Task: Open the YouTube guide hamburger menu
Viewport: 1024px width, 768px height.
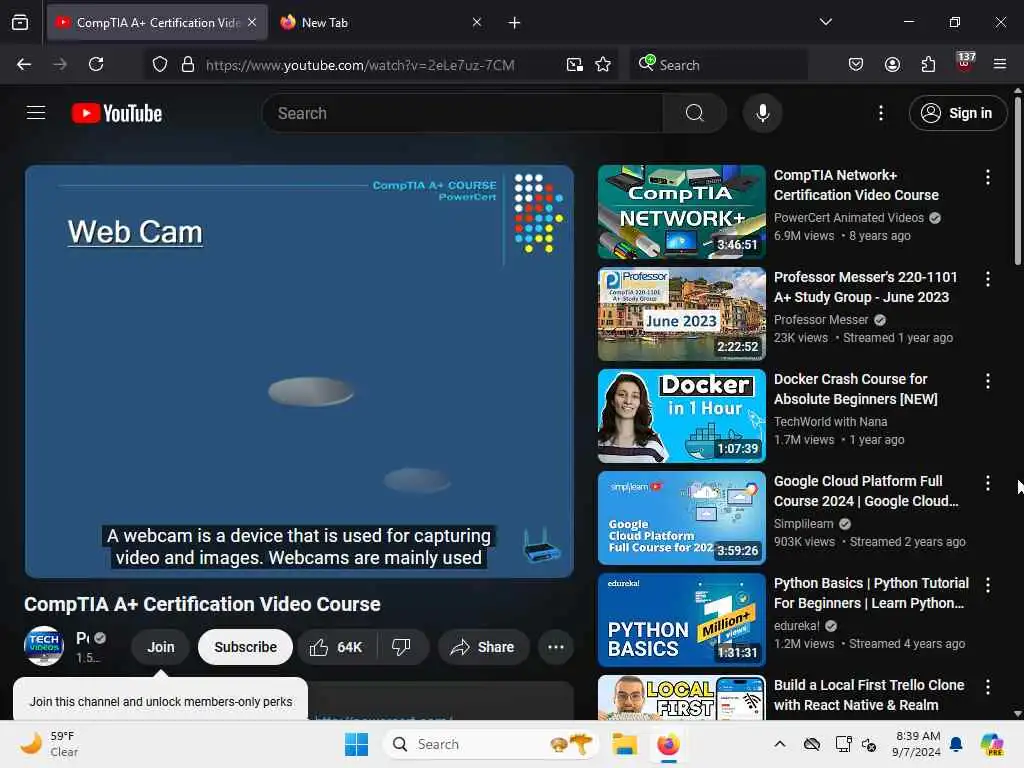Action: (x=36, y=113)
